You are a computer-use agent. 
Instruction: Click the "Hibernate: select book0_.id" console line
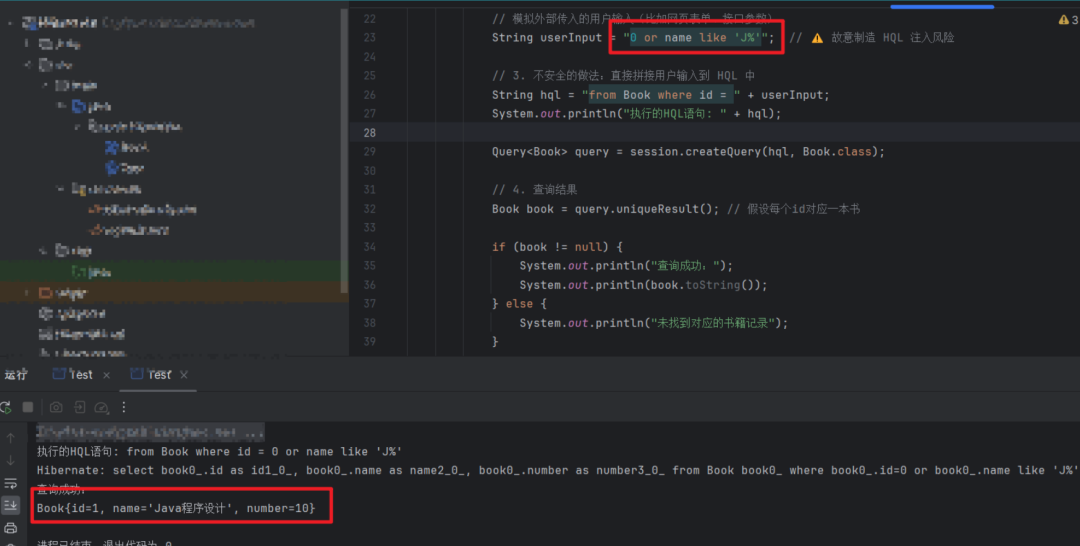(557, 471)
